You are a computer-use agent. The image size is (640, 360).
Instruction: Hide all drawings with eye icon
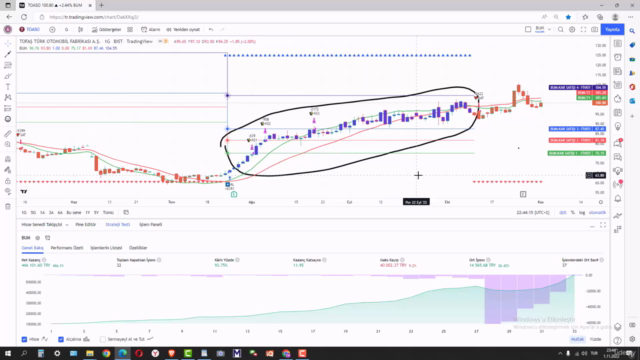tap(8, 191)
